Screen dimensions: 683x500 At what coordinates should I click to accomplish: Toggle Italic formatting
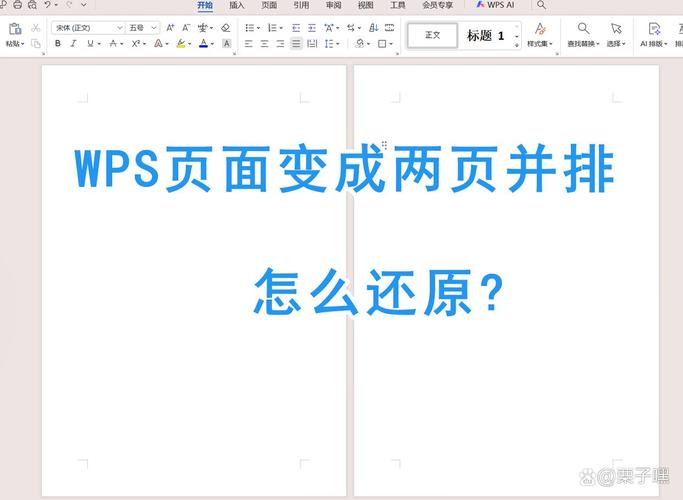[x=74, y=44]
